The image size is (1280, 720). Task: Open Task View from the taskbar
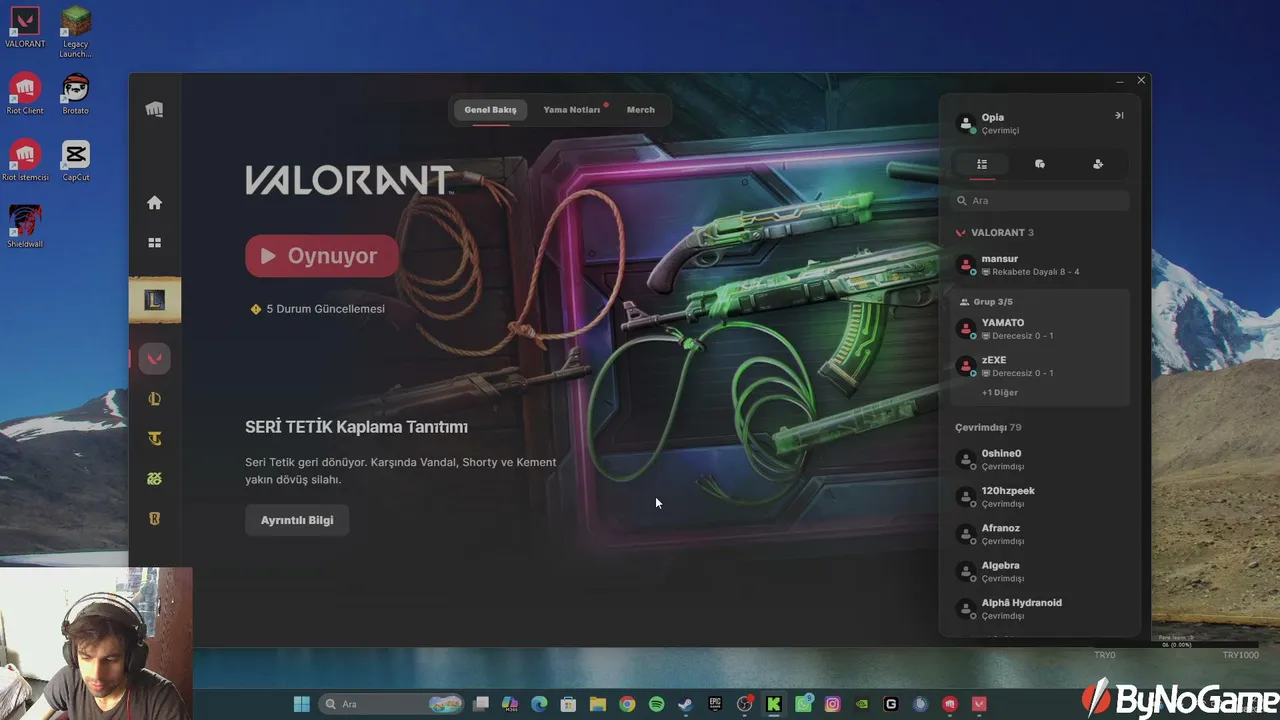click(x=481, y=704)
